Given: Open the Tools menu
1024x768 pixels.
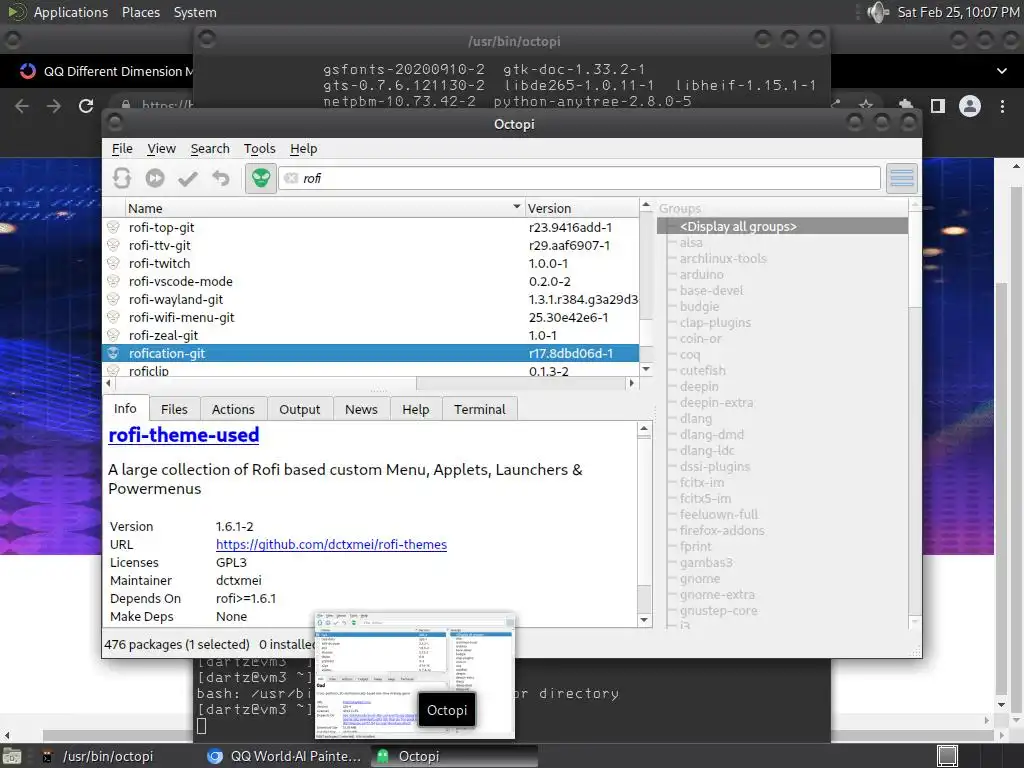Looking at the screenshot, I should pos(259,148).
